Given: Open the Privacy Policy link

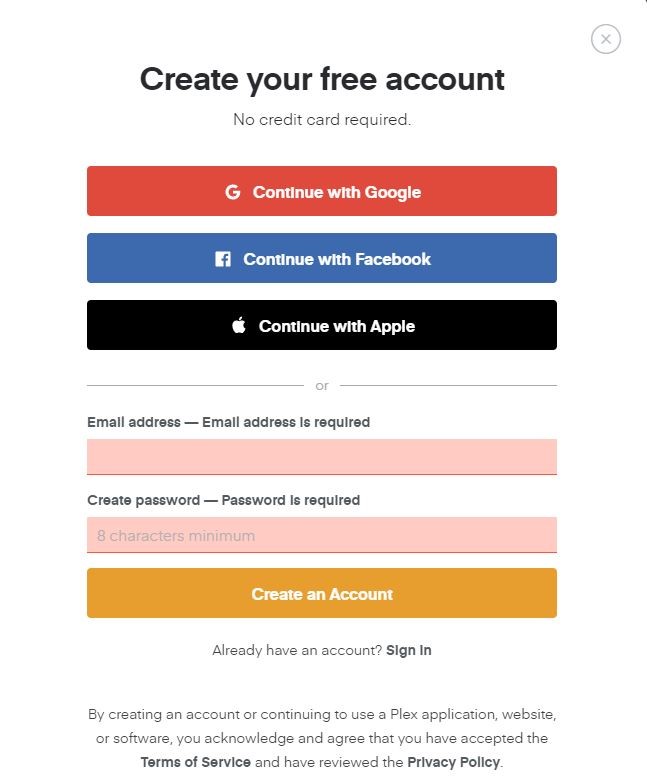Looking at the screenshot, I should tap(453, 762).
